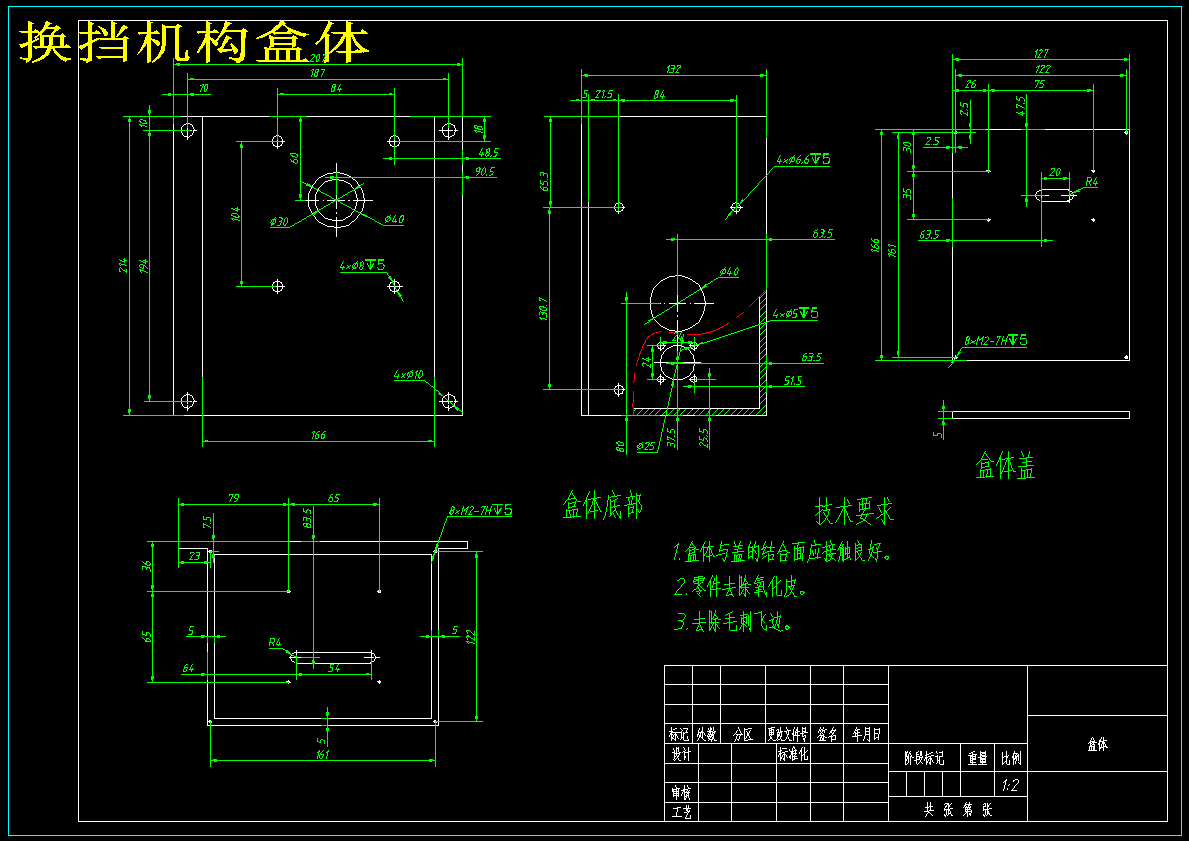This screenshot has width=1189, height=841.
Task: Select the '37.5' dimension text
Action: [x=670, y=438]
